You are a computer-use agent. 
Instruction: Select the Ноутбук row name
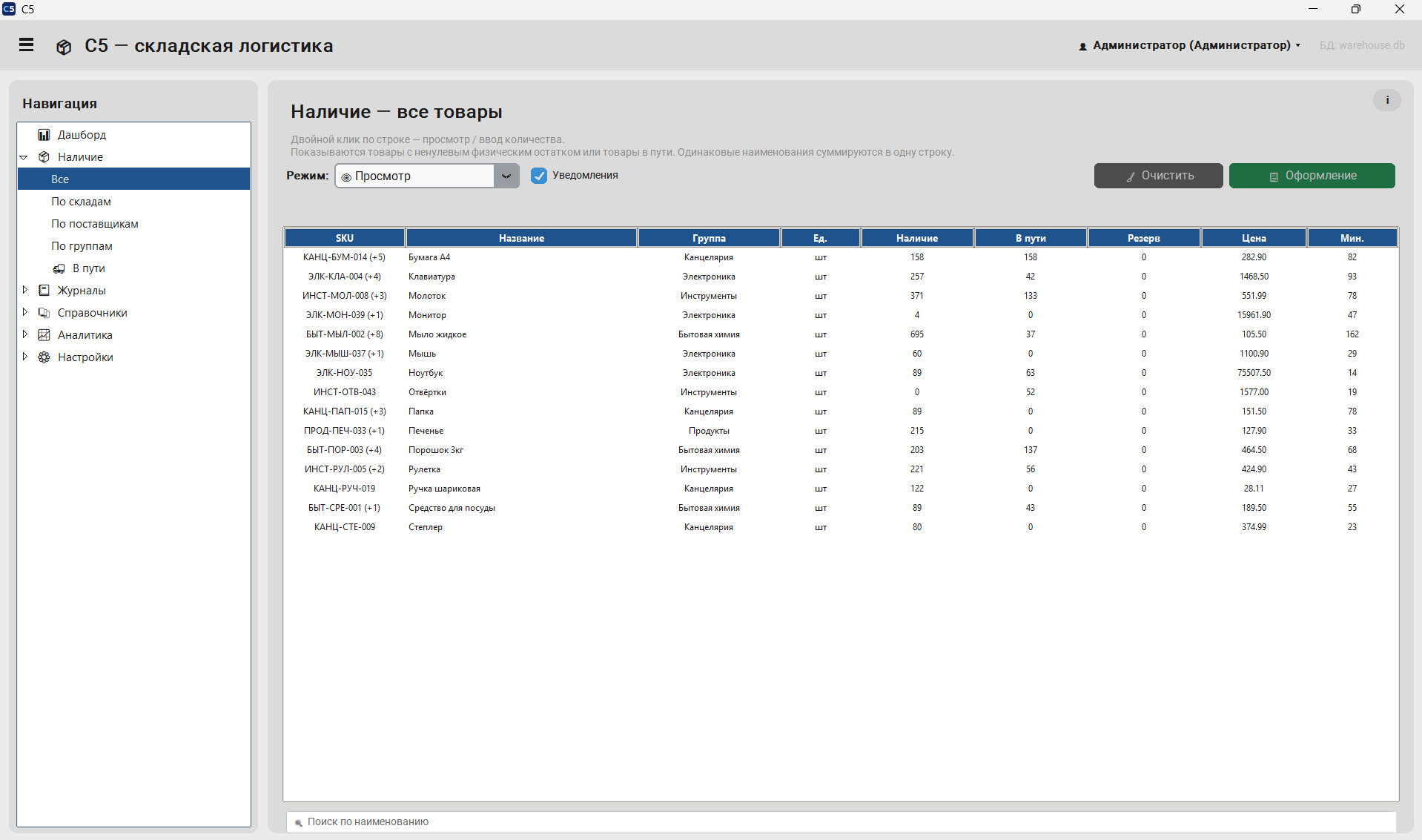coord(426,373)
